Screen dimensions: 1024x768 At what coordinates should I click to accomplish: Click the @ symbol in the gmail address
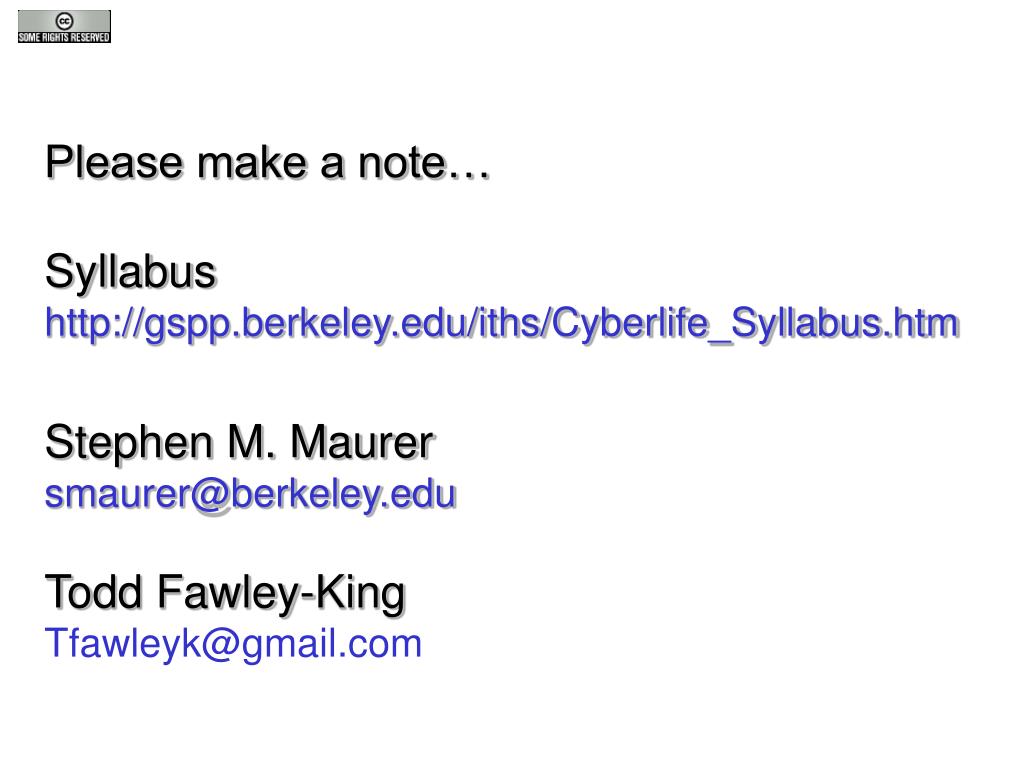[x=221, y=645]
